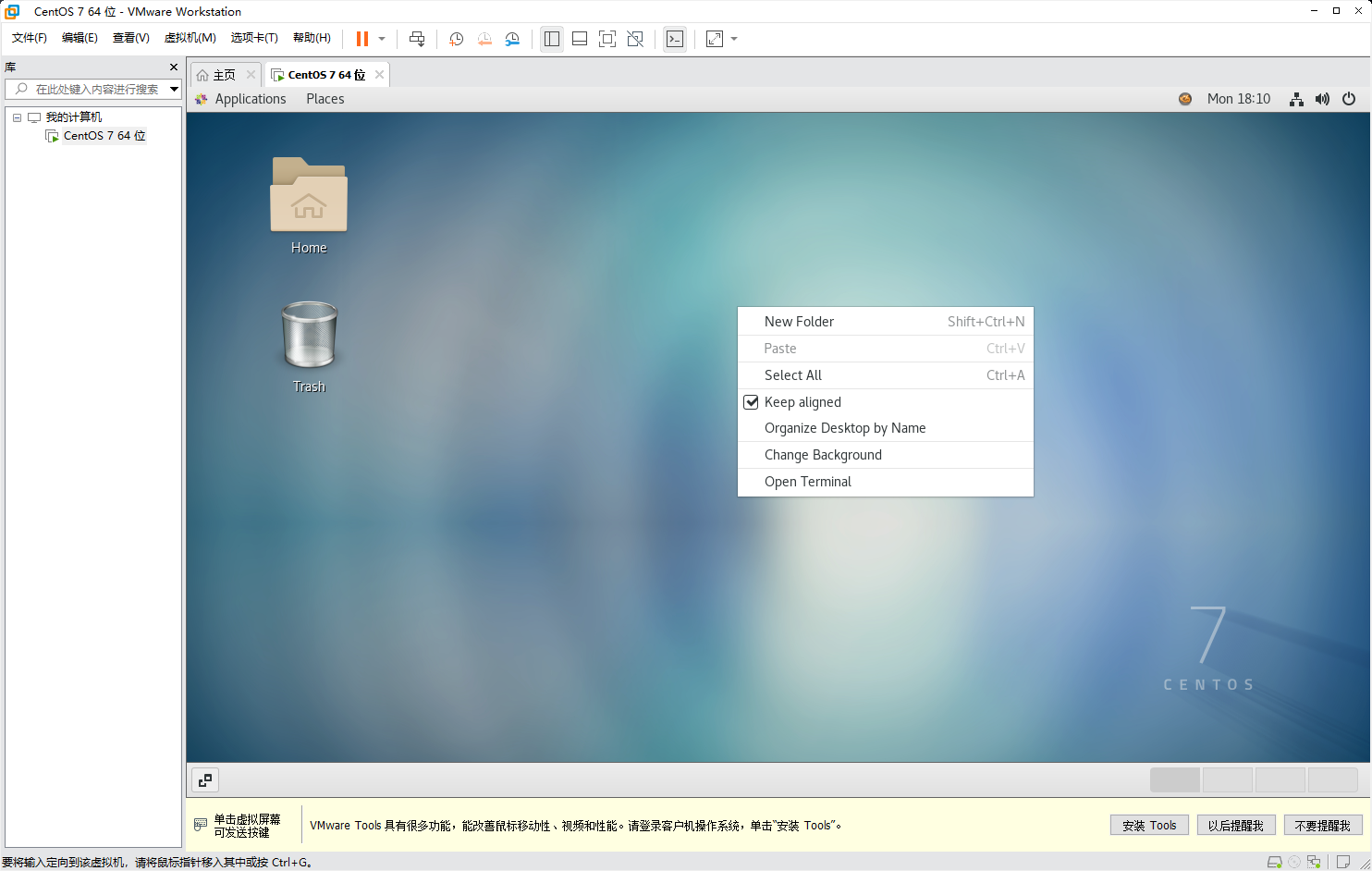Open the snapshot manager with the wrench-clock icon
Image resolution: width=1372 pixels, height=871 pixels.
pos(512,39)
